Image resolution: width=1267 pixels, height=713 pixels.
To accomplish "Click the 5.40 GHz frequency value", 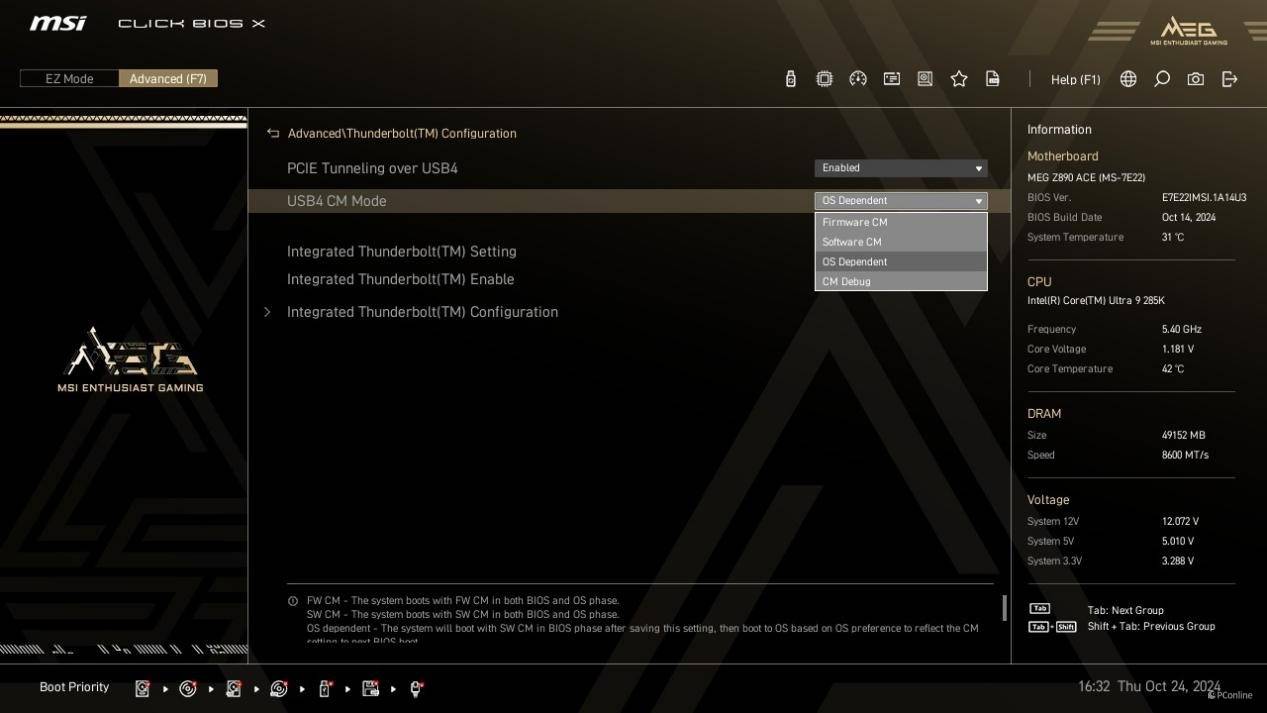I will (1182, 329).
